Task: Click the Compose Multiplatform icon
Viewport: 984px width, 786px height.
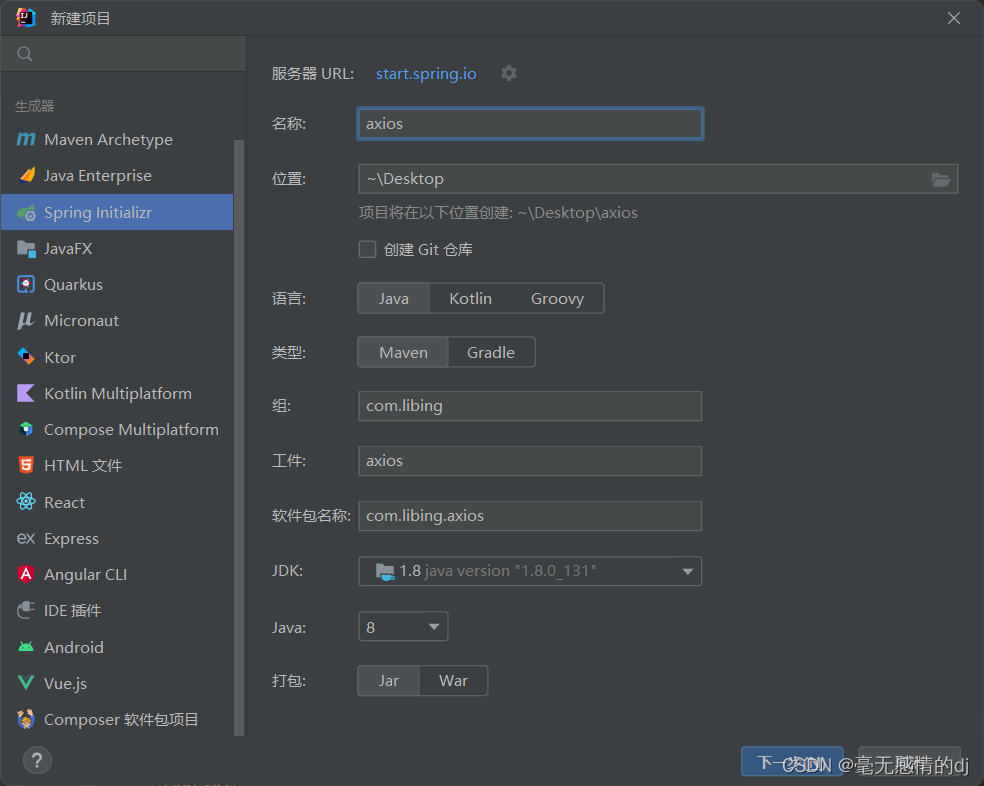Action: (x=26, y=429)
